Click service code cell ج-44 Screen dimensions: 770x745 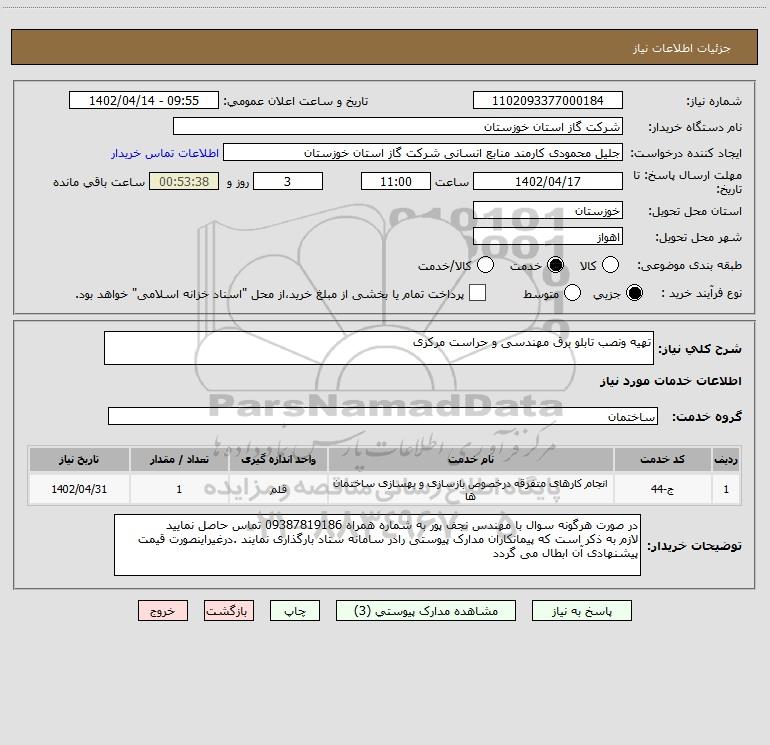pyautogui.click(x=662, y=489)
